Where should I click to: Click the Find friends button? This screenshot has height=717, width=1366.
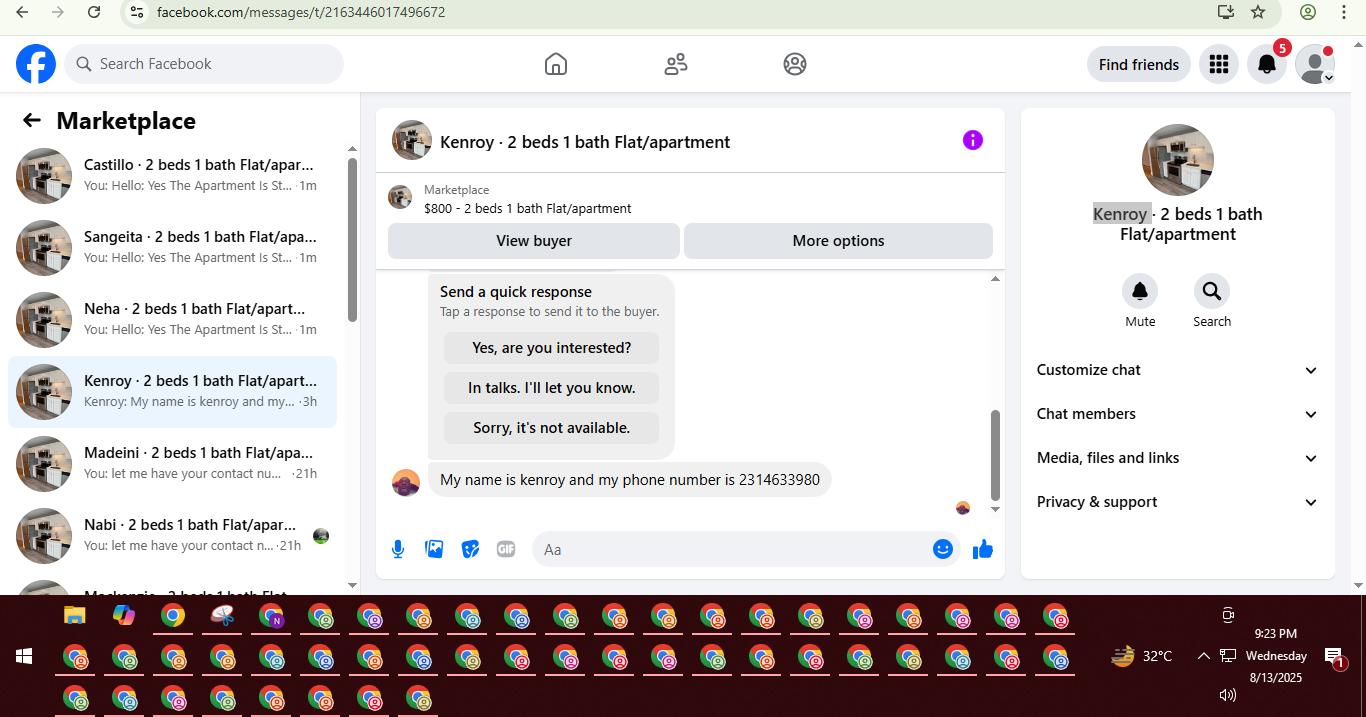[1139, 64]
